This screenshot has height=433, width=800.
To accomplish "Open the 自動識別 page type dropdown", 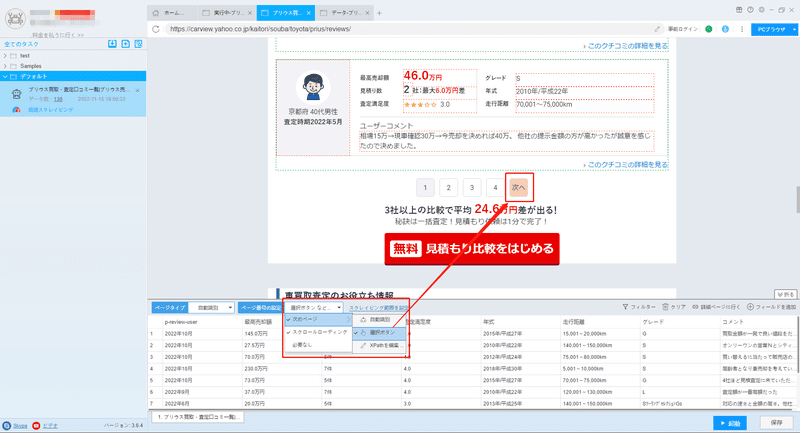I will pos(212,308).
